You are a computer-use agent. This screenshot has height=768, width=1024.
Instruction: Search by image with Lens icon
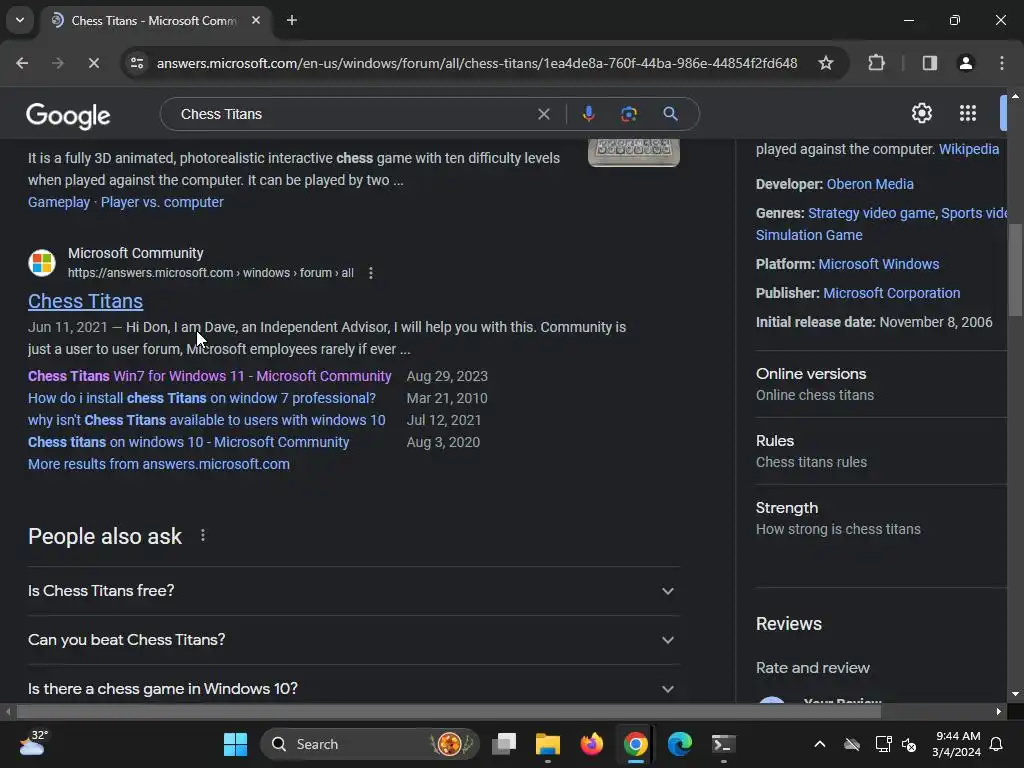pyautogui.click(x=628, y=114)
